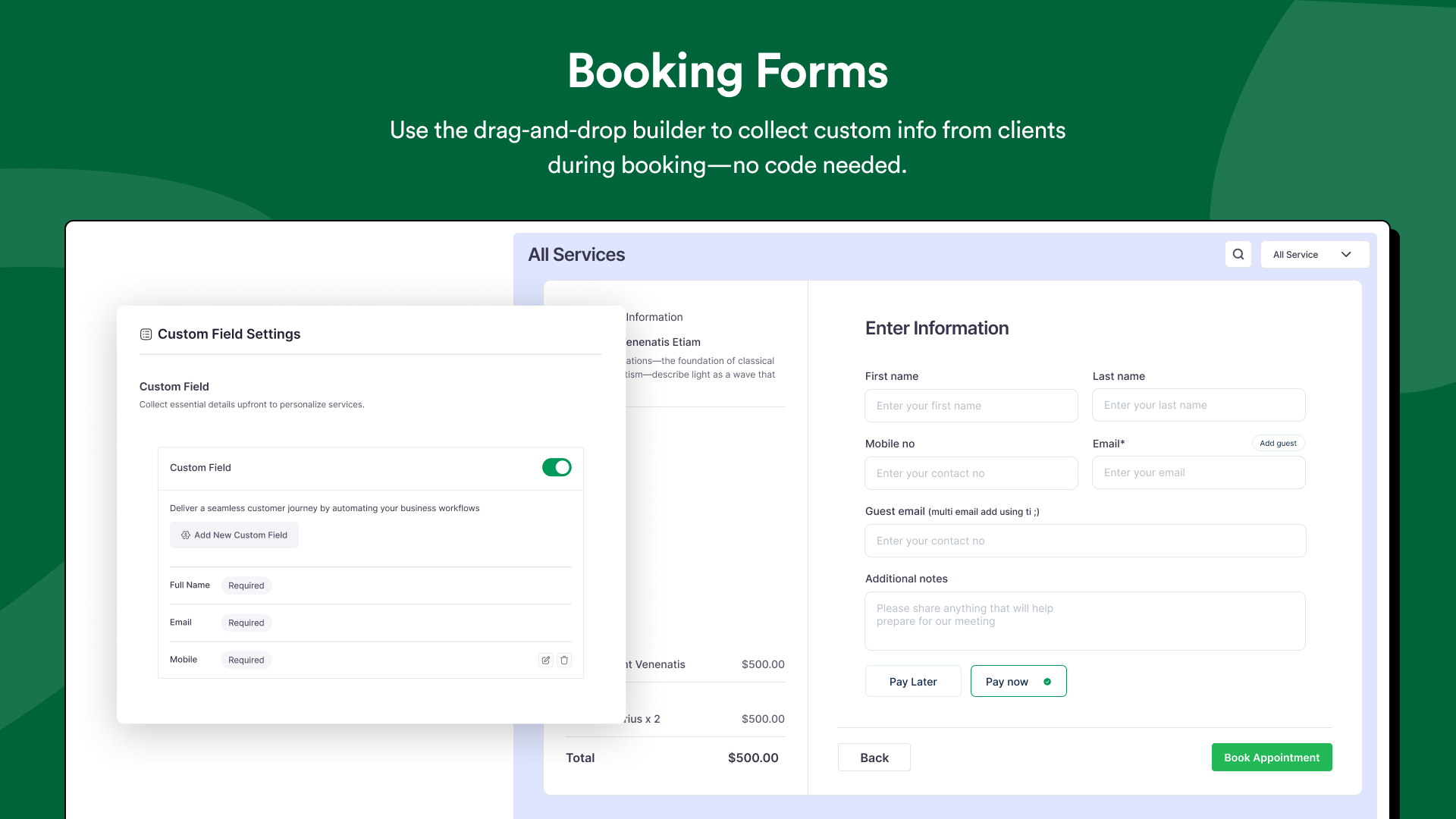
Task: Click the Guest email input field
Action: (x=1085, y=541)
